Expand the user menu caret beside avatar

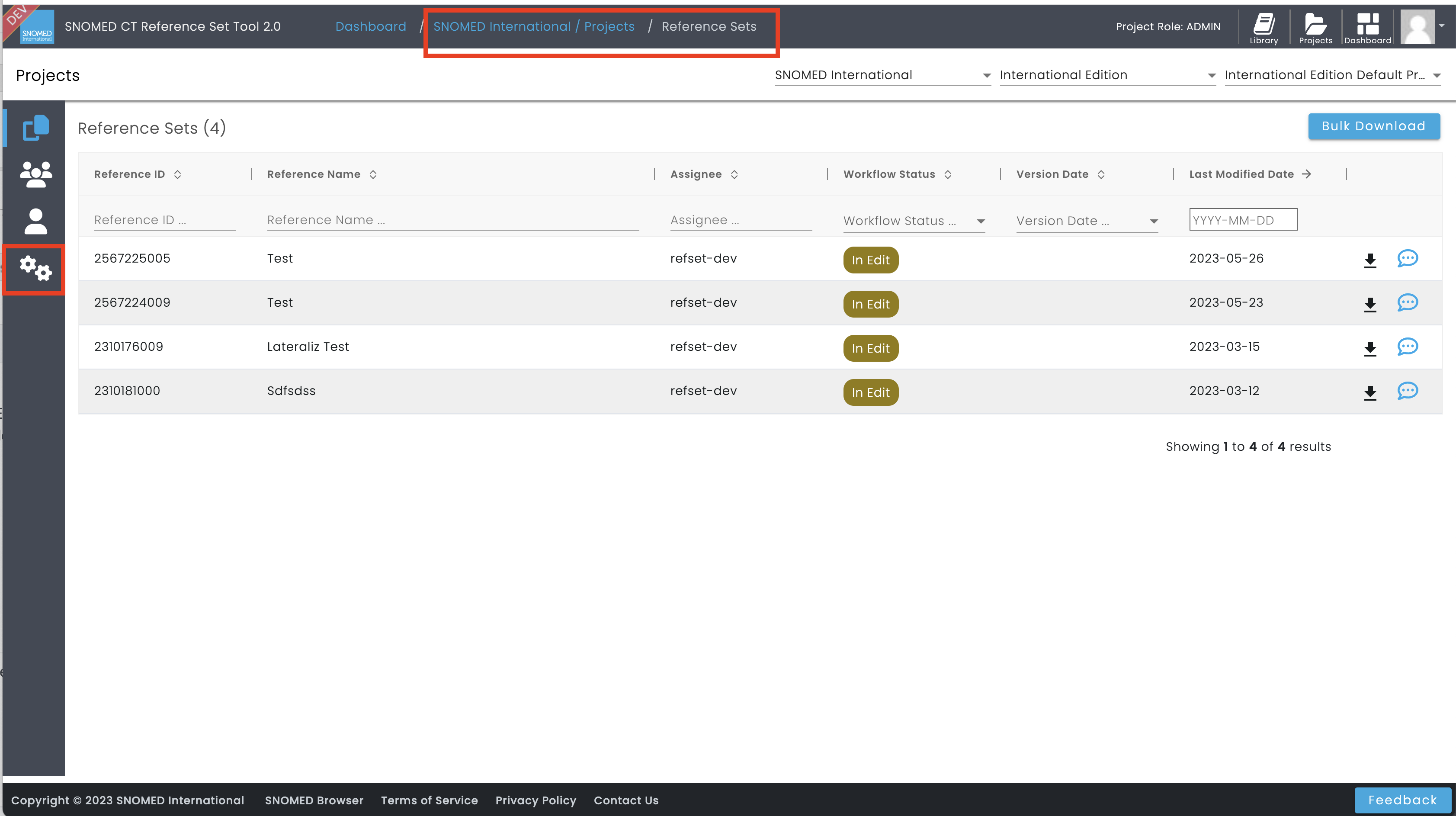coord(1442,26)
